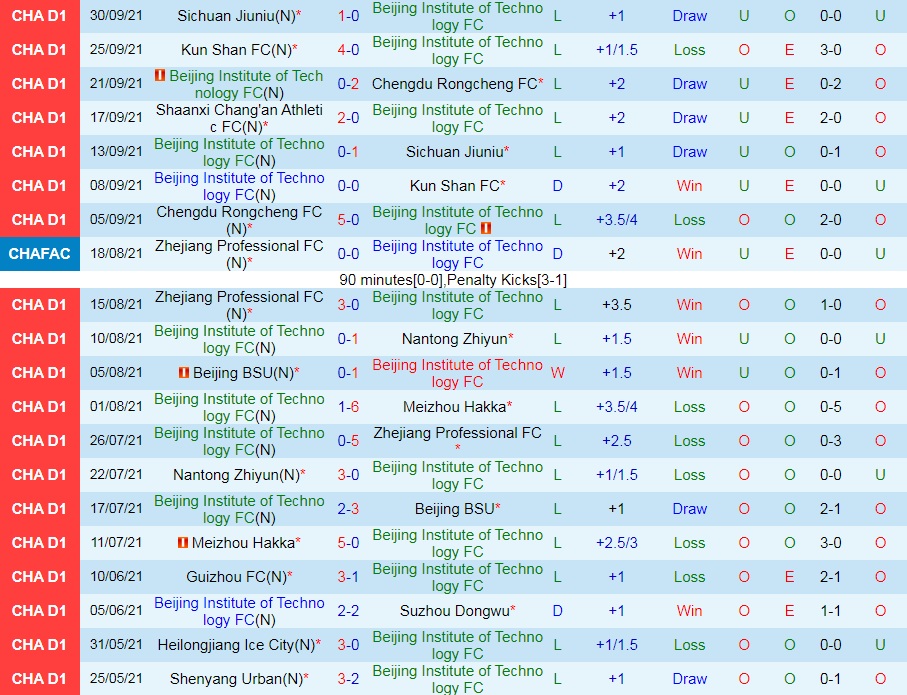Click the +2.5 handicap on 26/07/21
The height and width of the screenshot is (695, 907).
[x=617, y=441]
